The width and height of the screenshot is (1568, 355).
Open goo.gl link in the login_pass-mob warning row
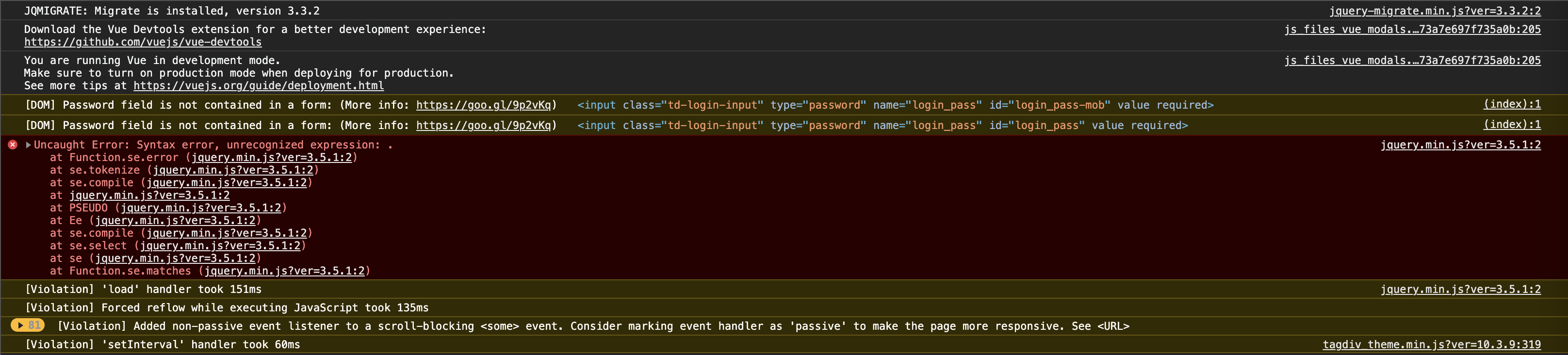tap(483, 105)
